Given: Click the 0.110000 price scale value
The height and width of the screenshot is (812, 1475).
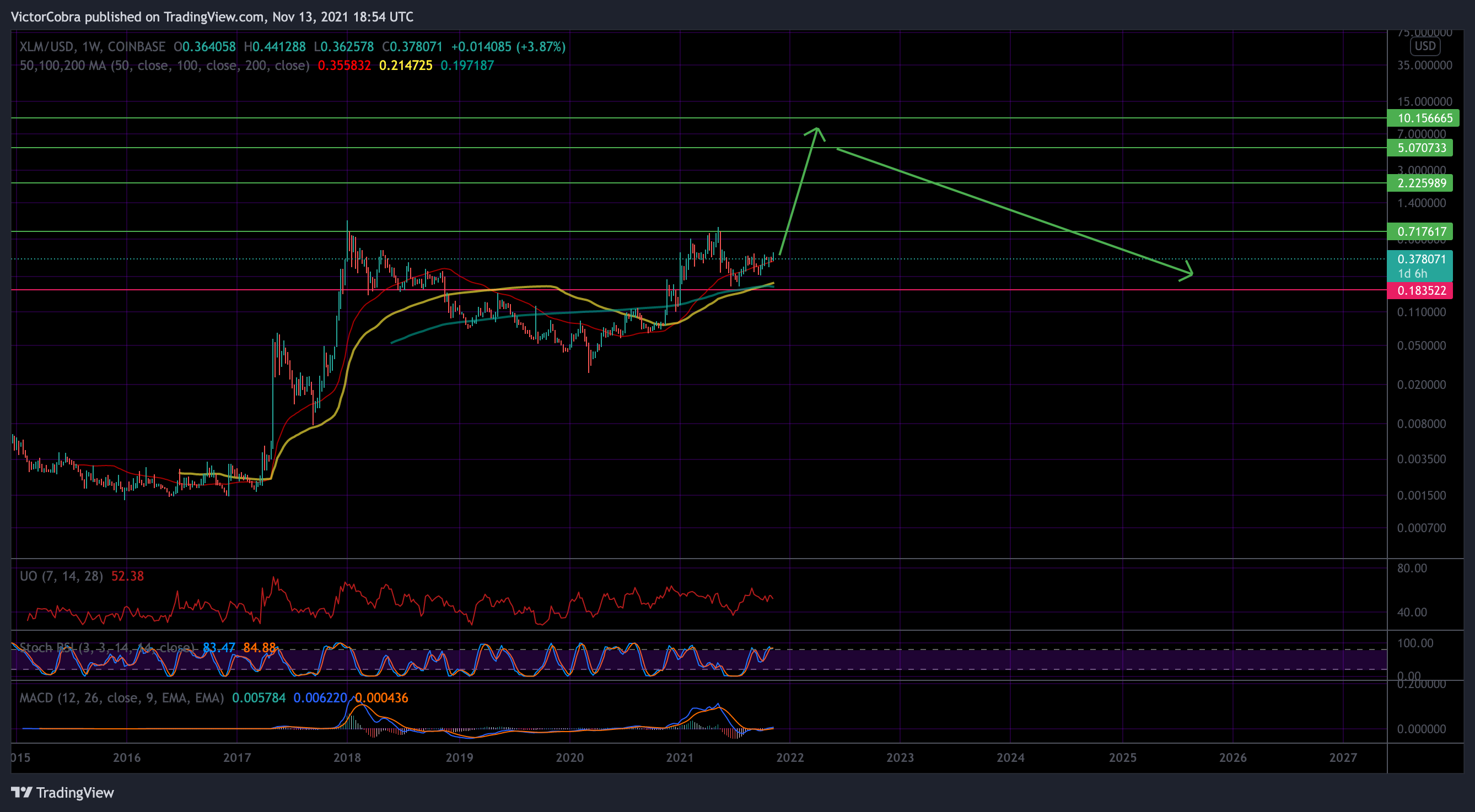Looking at the screenshot, I should (1422, 312).
